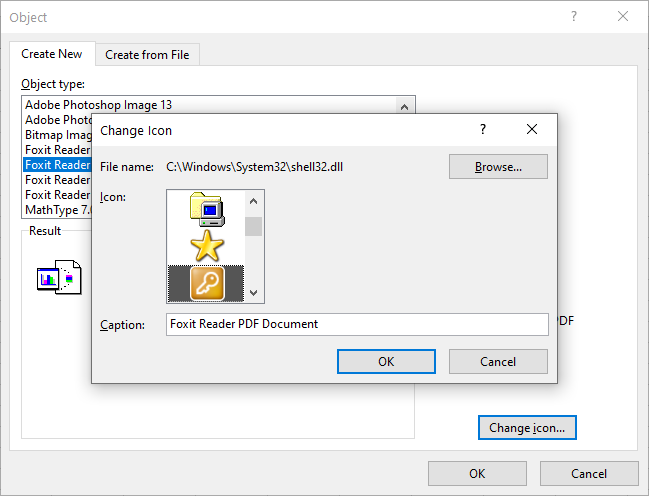Viewport: 649px width, 496px height.
Task: Click the Object dialog help question mark
Action: 574,17
